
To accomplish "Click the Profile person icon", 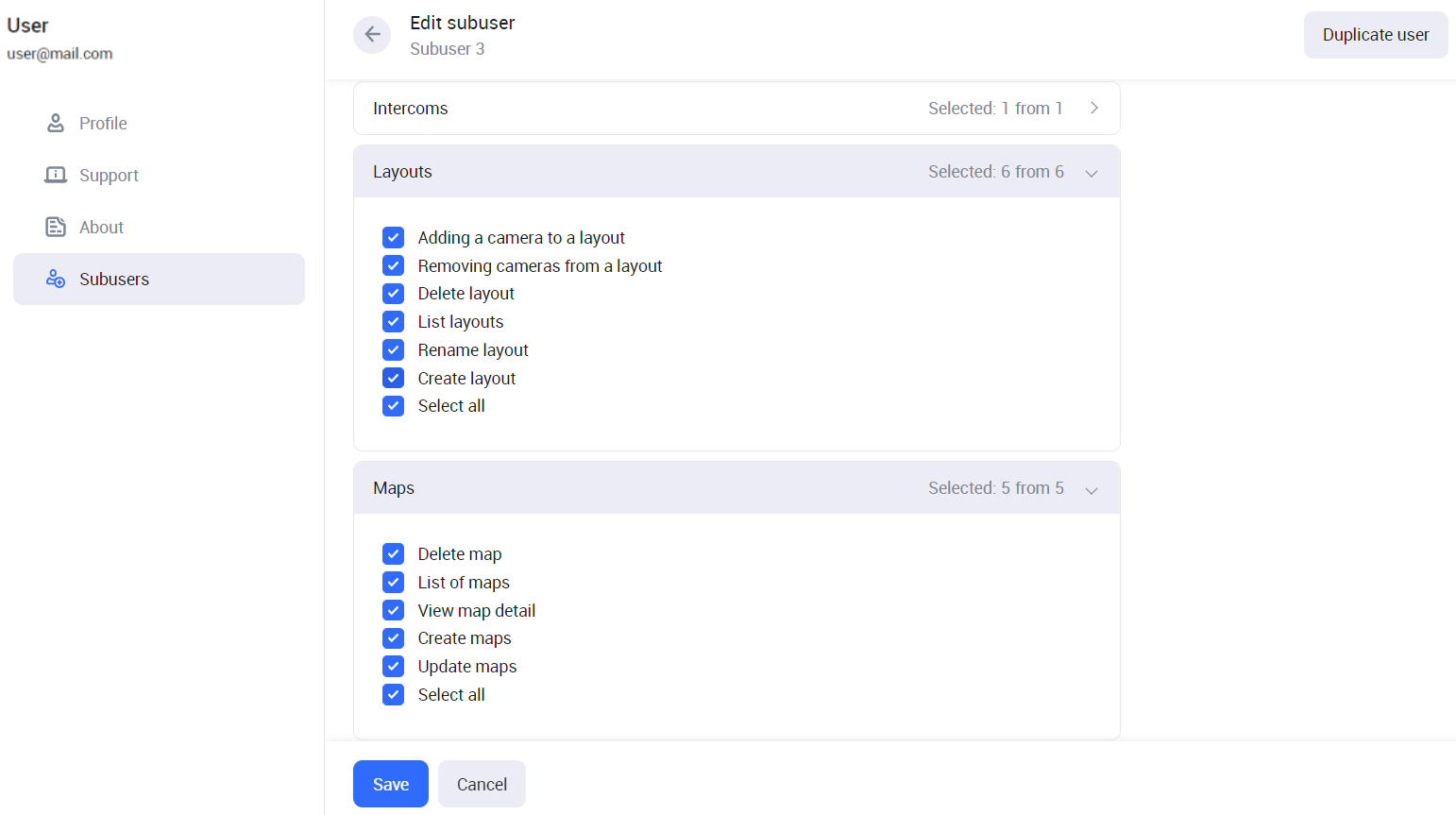I will pos(56,123).
